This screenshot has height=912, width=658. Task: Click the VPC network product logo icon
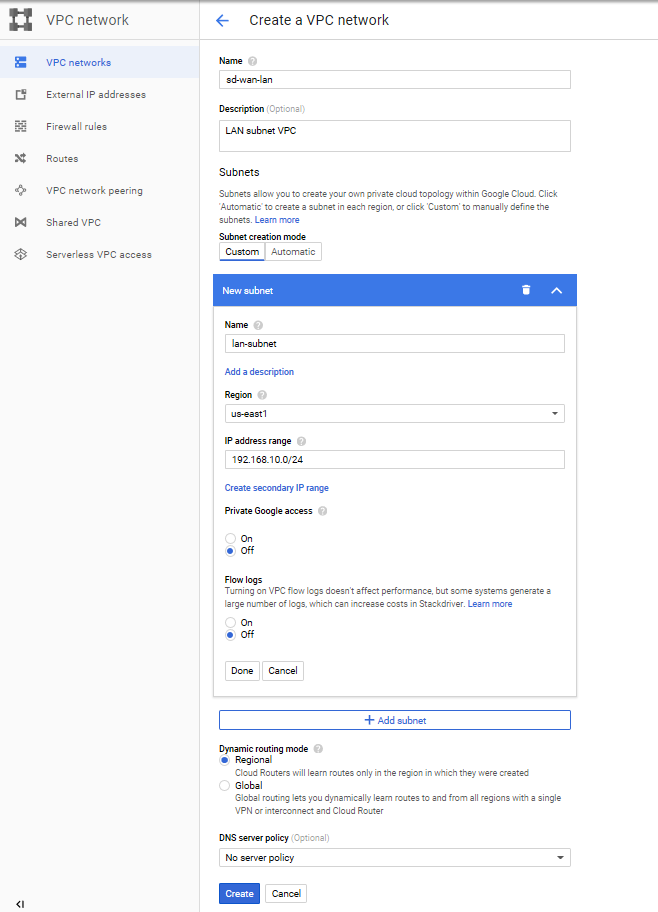[20, 20]
